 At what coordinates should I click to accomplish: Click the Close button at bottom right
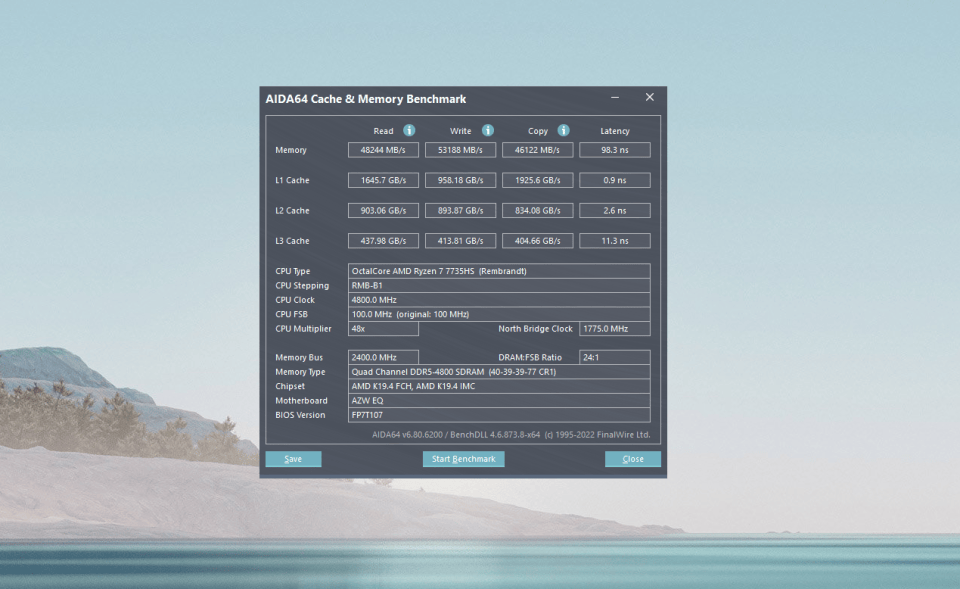pos(632,459)
